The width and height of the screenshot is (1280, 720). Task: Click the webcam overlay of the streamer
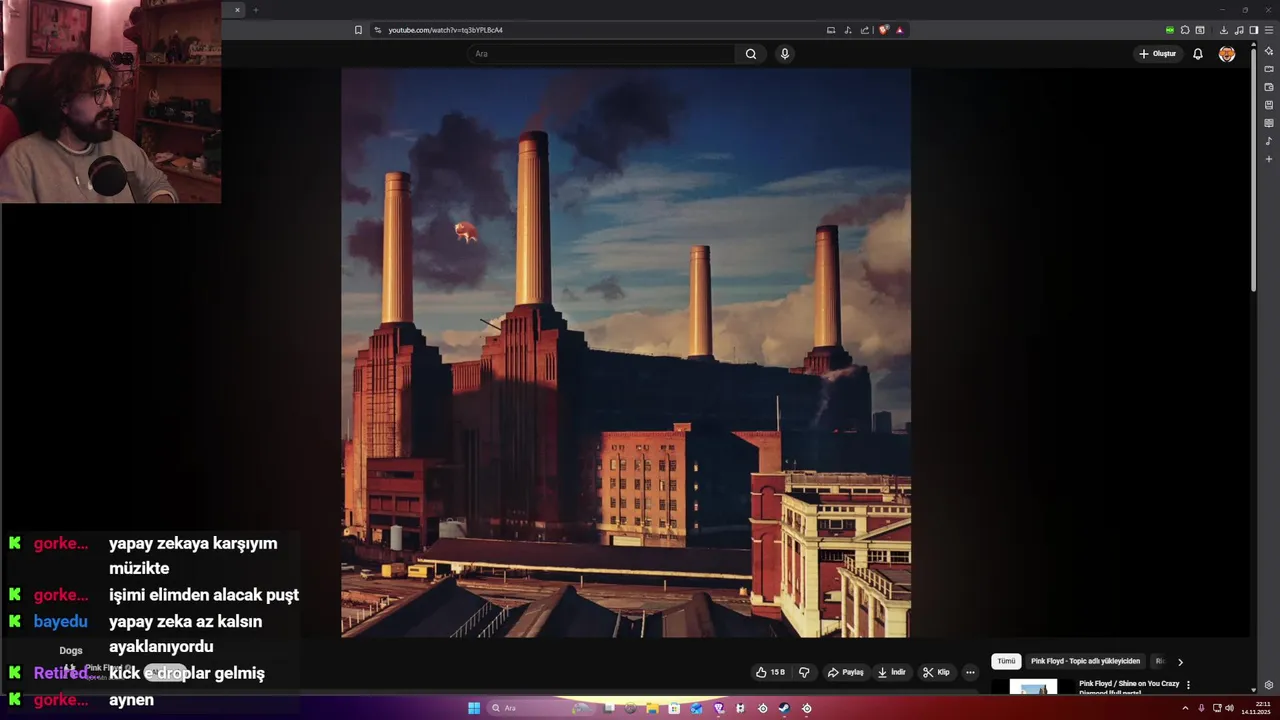(110, 102)
